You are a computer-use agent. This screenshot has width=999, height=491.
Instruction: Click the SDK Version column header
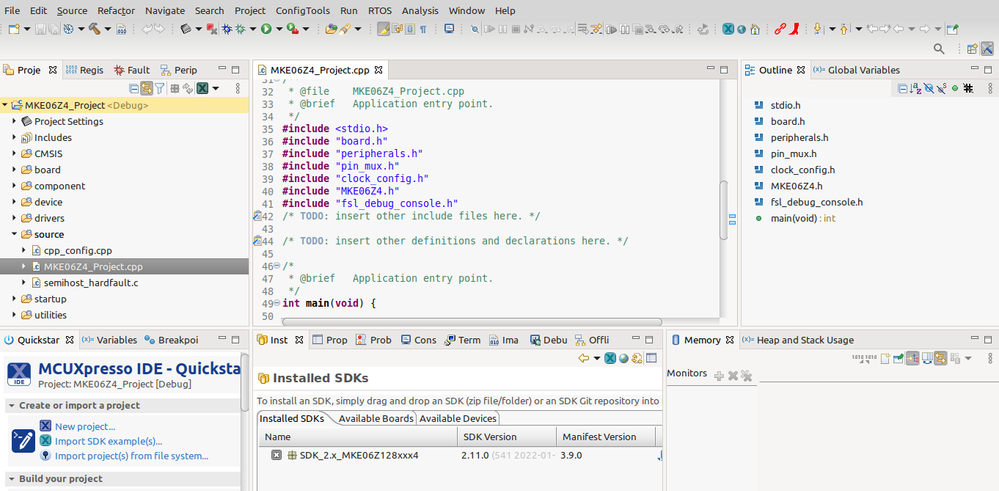[x=507, y=437]
